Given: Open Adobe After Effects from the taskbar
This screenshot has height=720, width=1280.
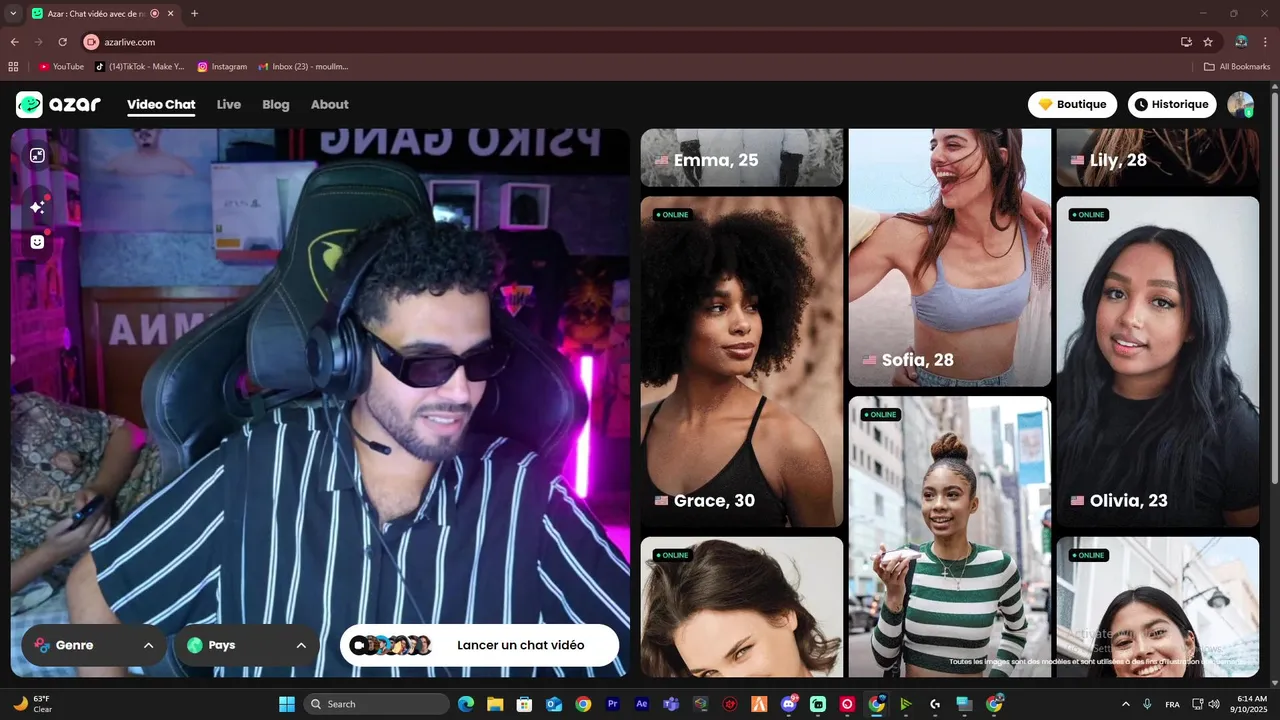Looking at the screenshot, I should coord(642,704).
